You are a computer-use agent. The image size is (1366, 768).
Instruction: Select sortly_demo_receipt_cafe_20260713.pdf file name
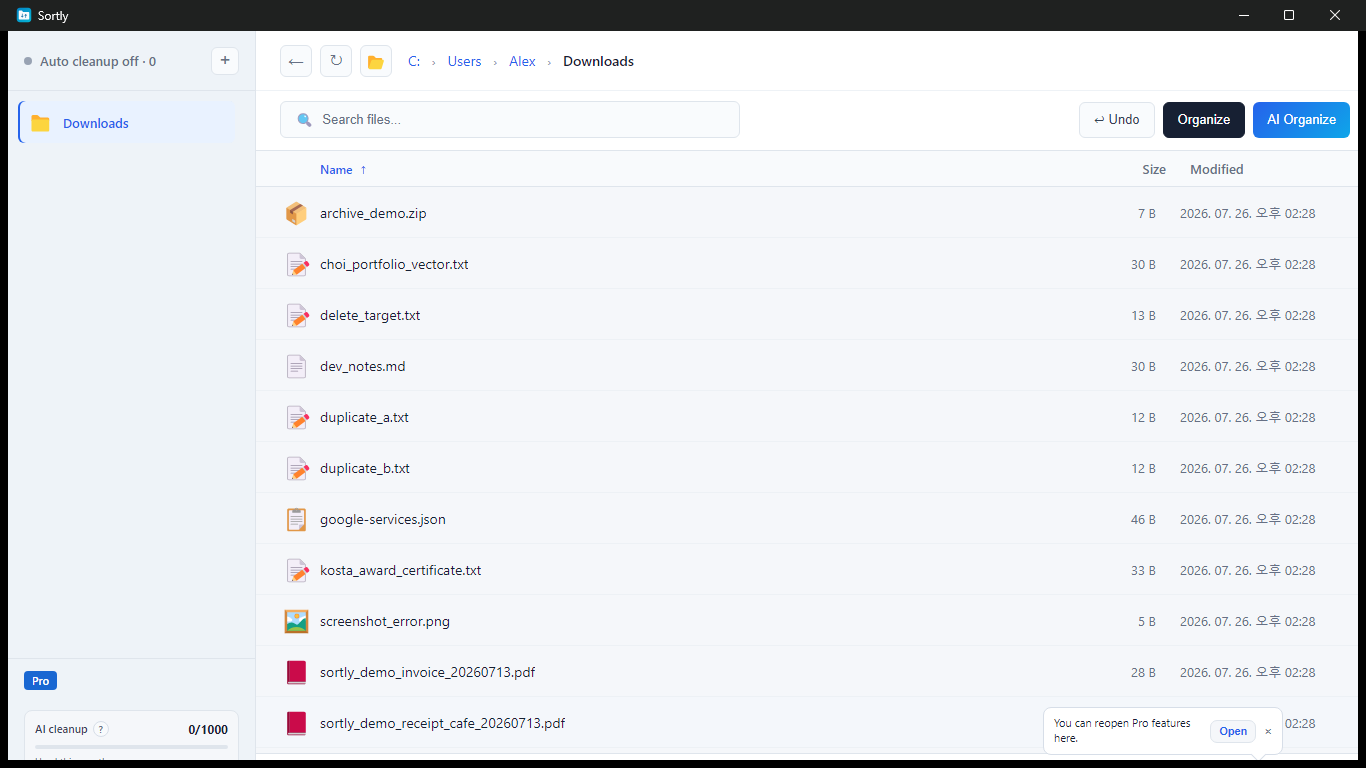[443, 723]
